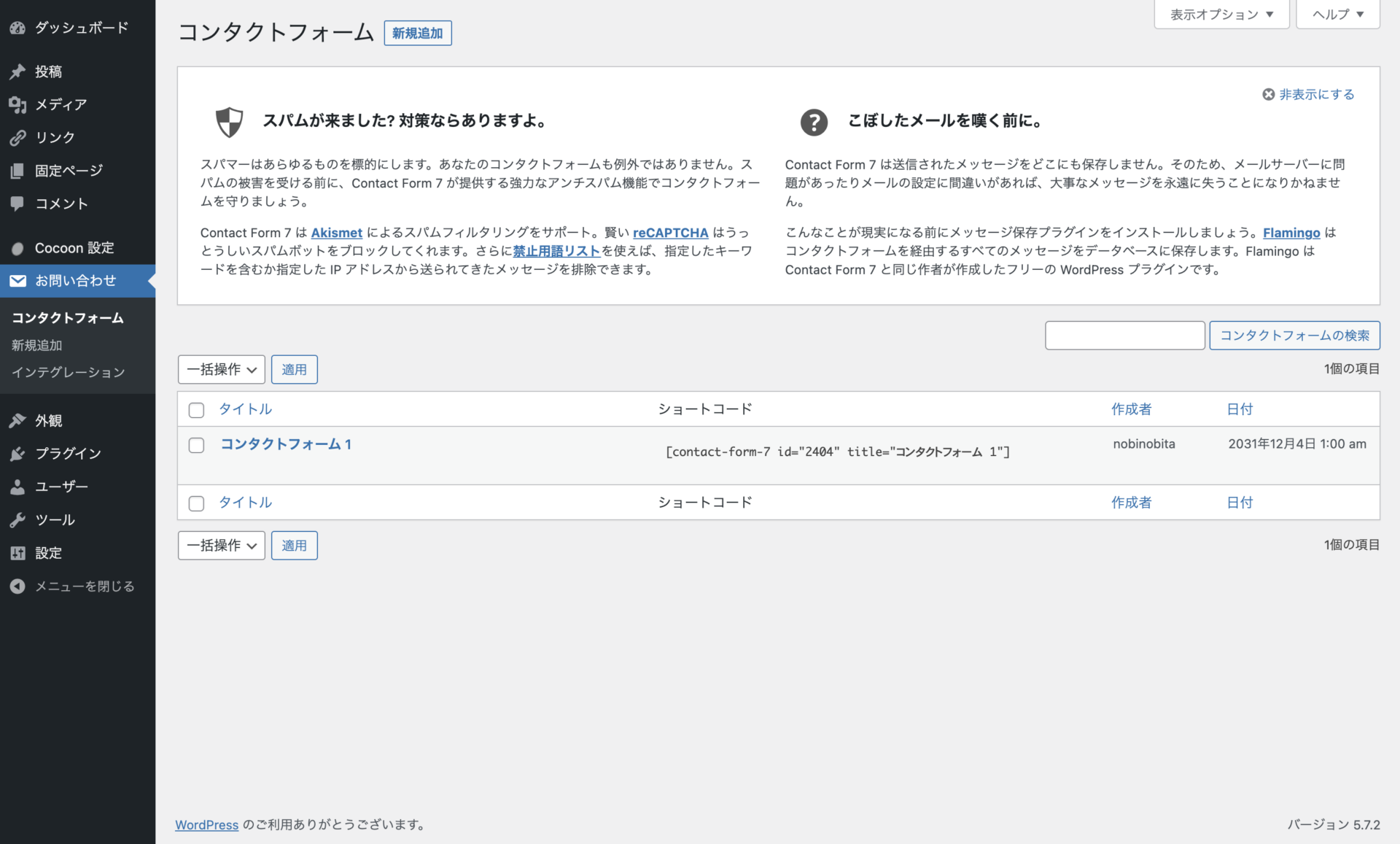
Task: Check the select-all checkbox in table header
Action: point(196,410)
